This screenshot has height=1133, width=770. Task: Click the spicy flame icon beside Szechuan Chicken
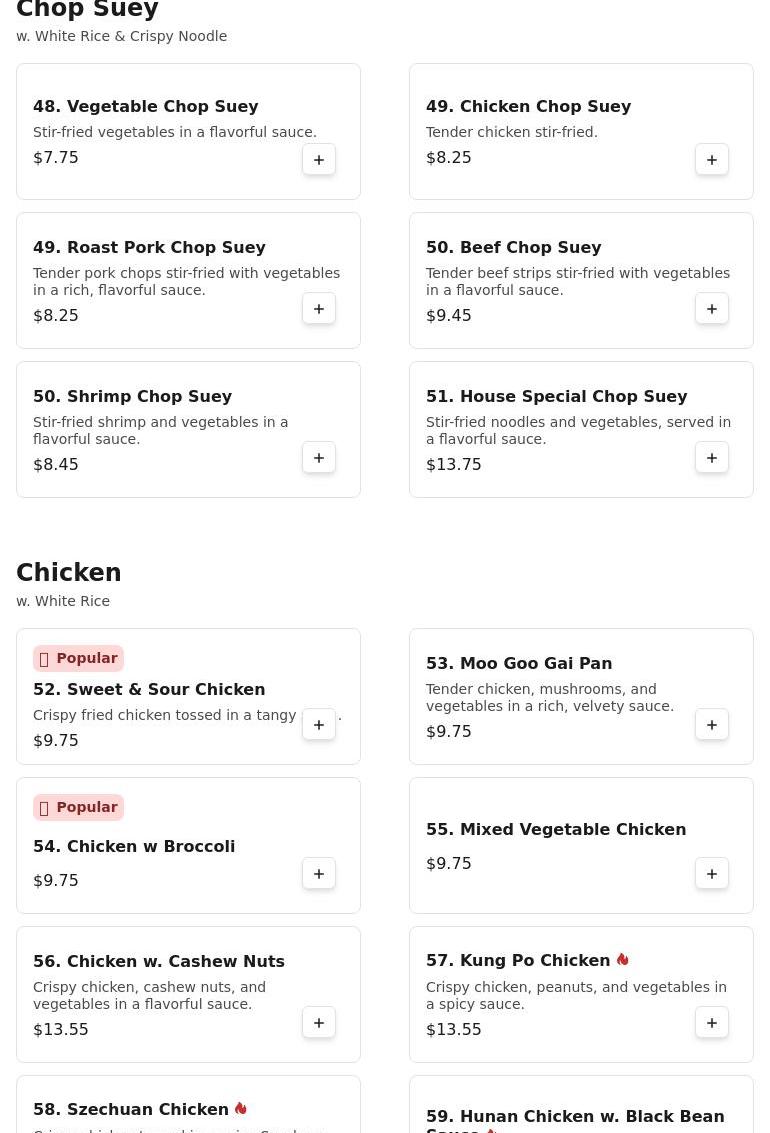tap(241, 1109)
